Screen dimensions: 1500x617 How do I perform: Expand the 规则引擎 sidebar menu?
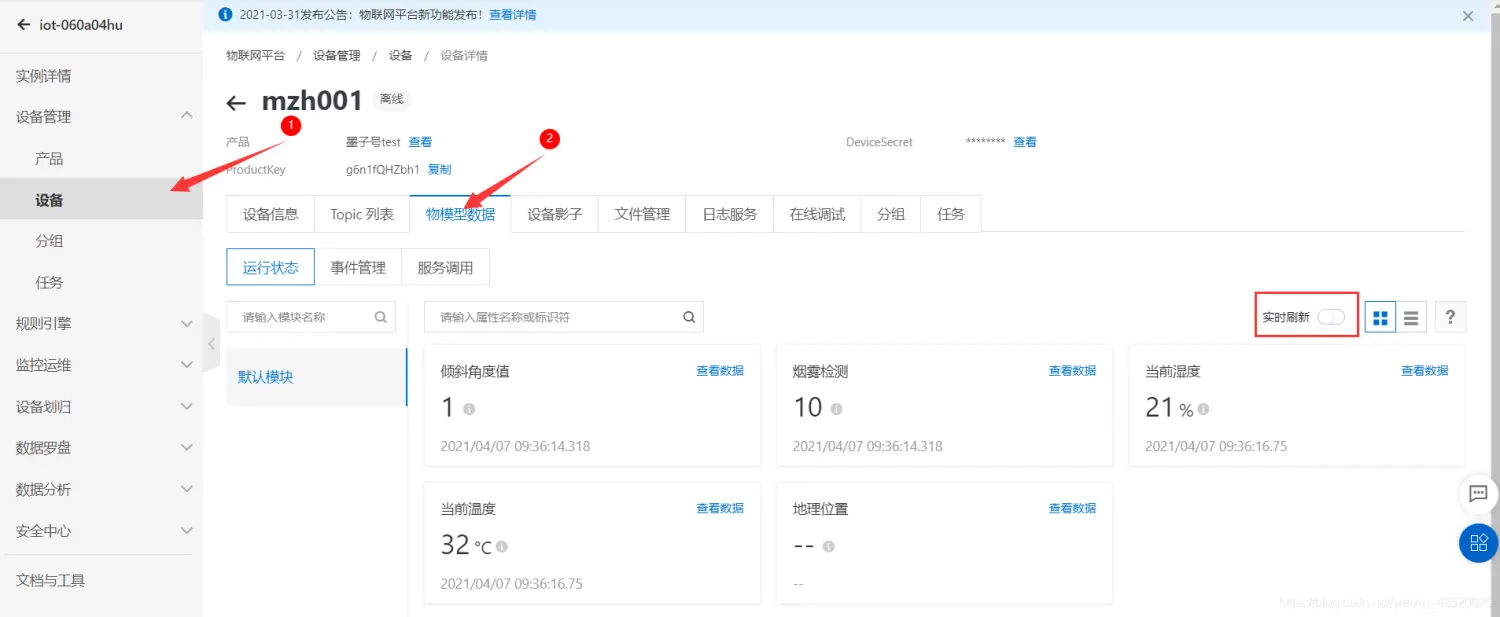point(186,324)
